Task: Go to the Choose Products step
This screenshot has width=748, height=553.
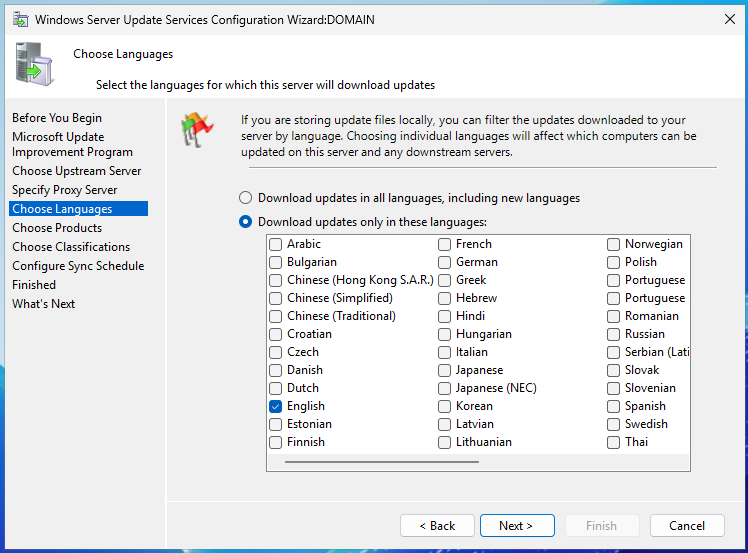Action: pos(57,228)
